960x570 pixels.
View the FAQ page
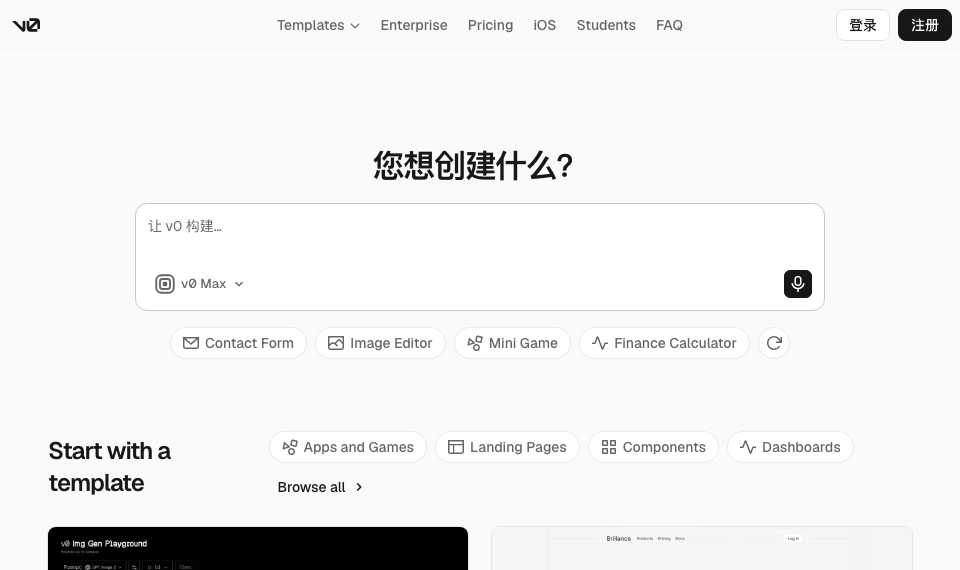tap(669, 25)
